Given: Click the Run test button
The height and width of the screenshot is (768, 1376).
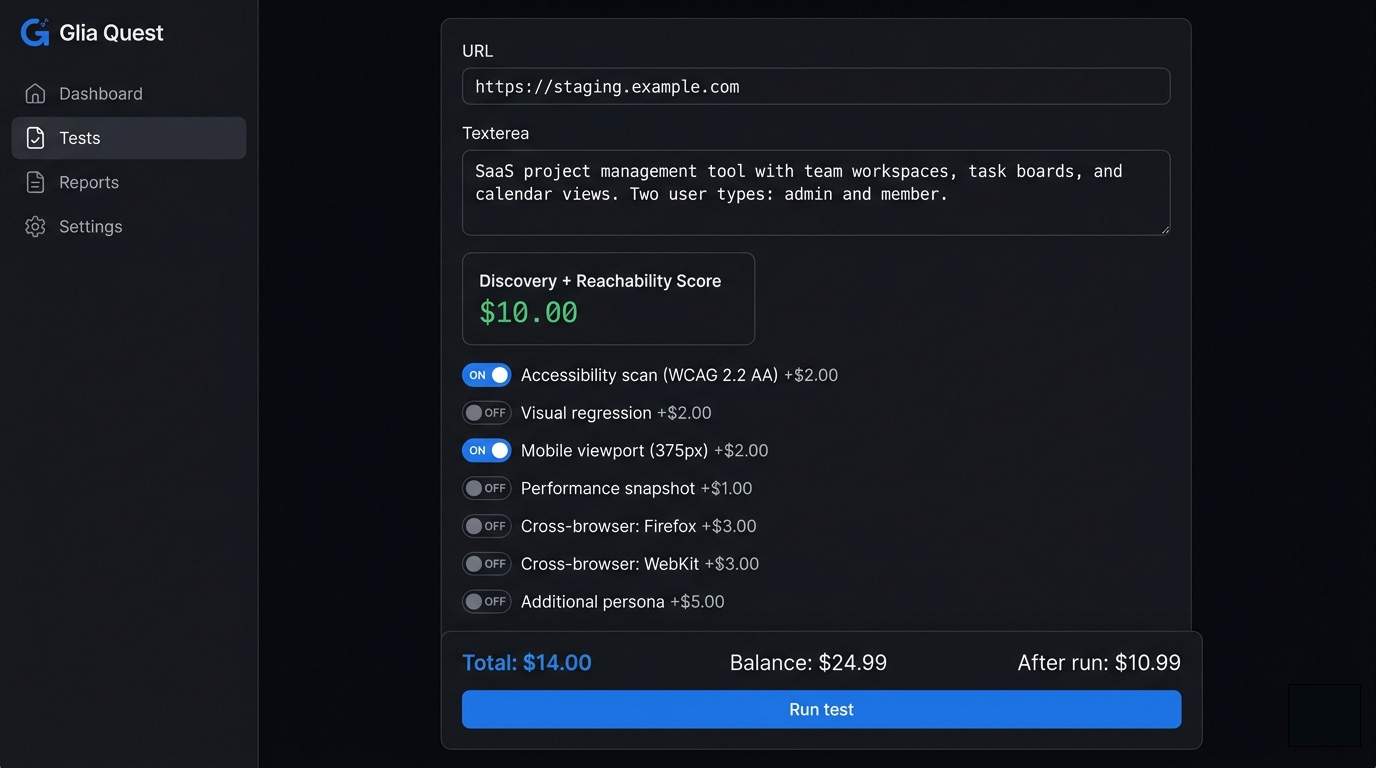Looking at the screenshot, I should (x=821, y=709).
